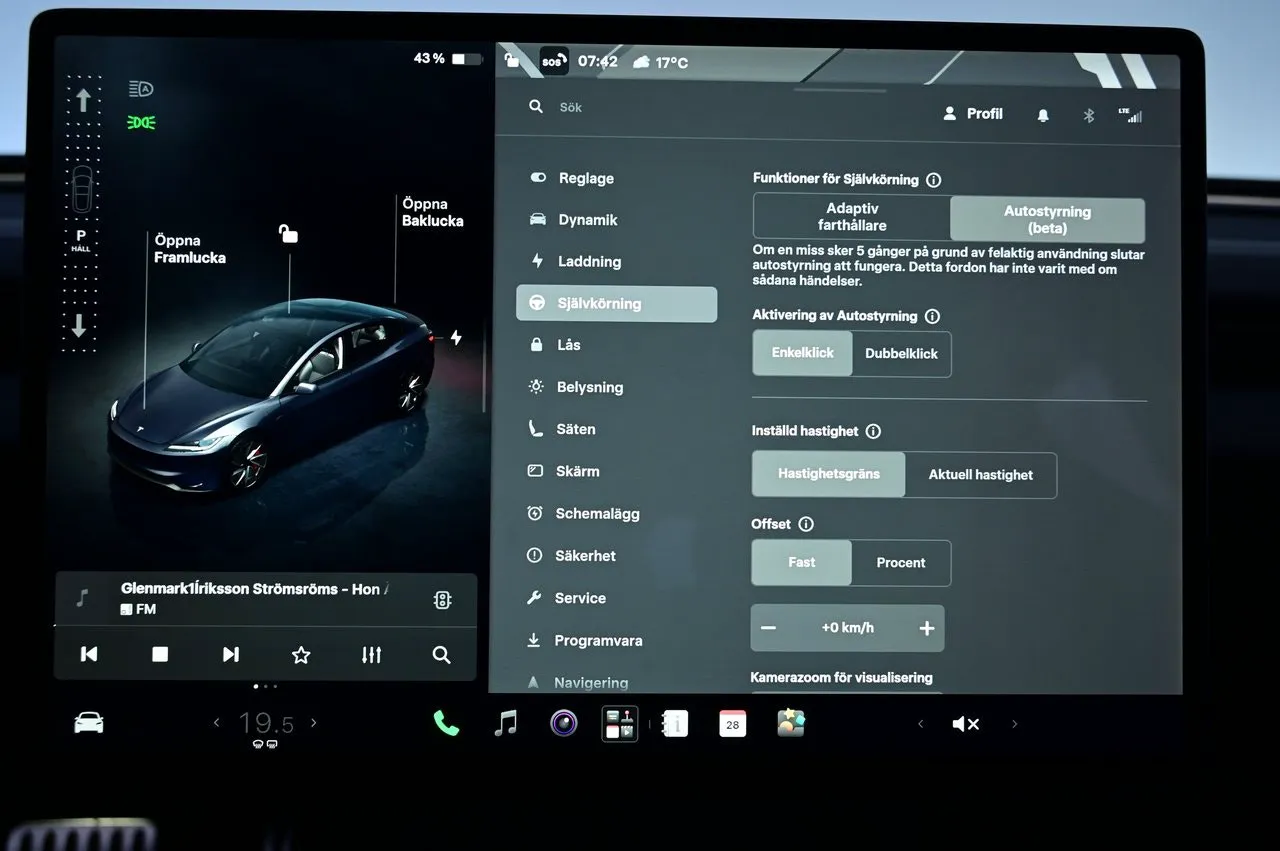
Task: Favorite the current station with the star
Action: 301,655
